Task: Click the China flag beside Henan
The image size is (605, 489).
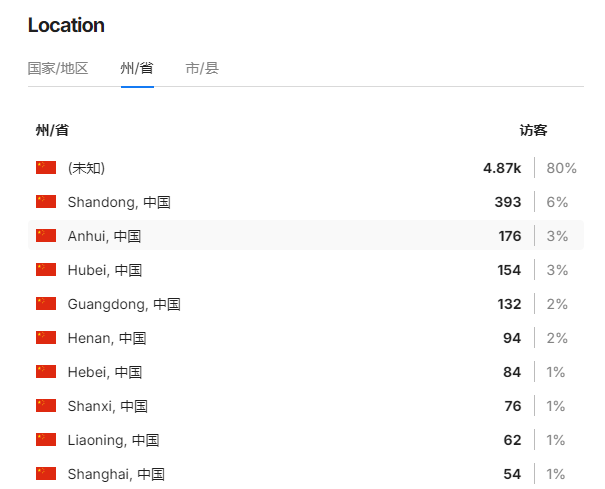Action: tap(46, 338)
